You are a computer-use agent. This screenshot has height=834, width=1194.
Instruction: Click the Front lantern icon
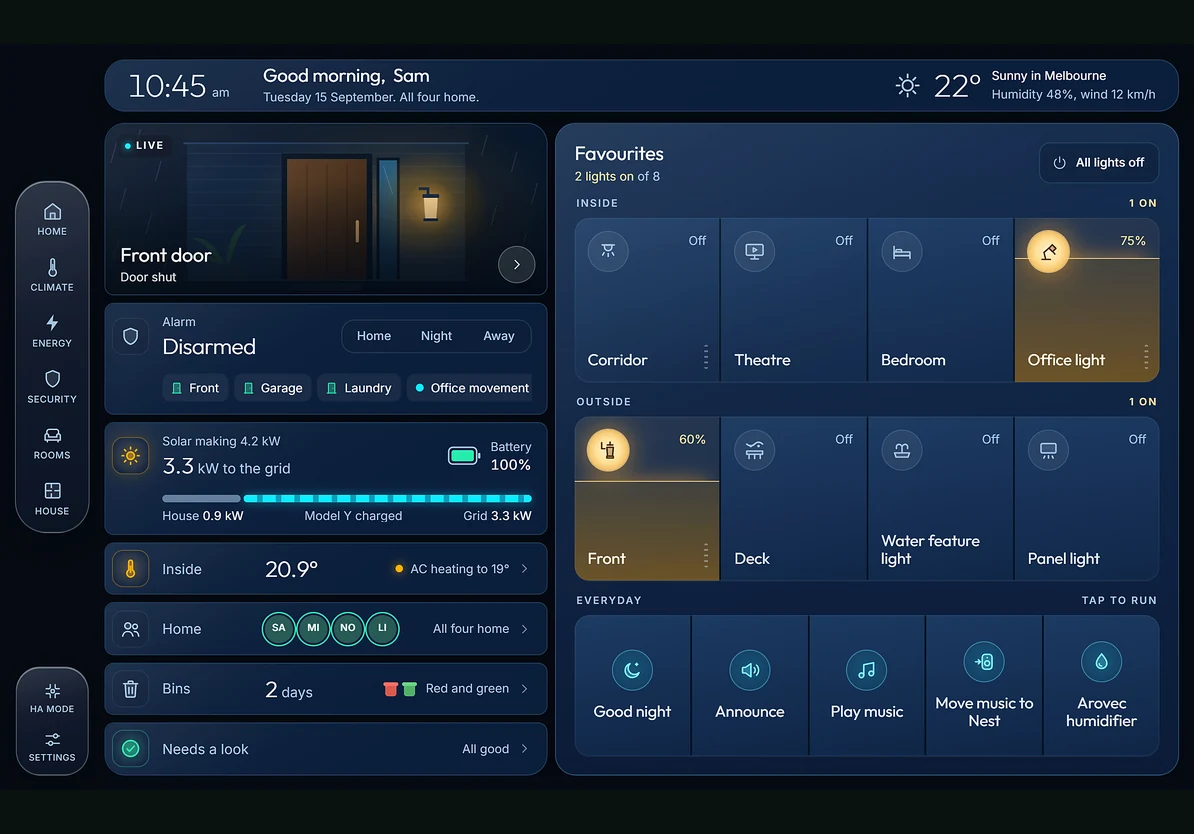pos(608,449)
